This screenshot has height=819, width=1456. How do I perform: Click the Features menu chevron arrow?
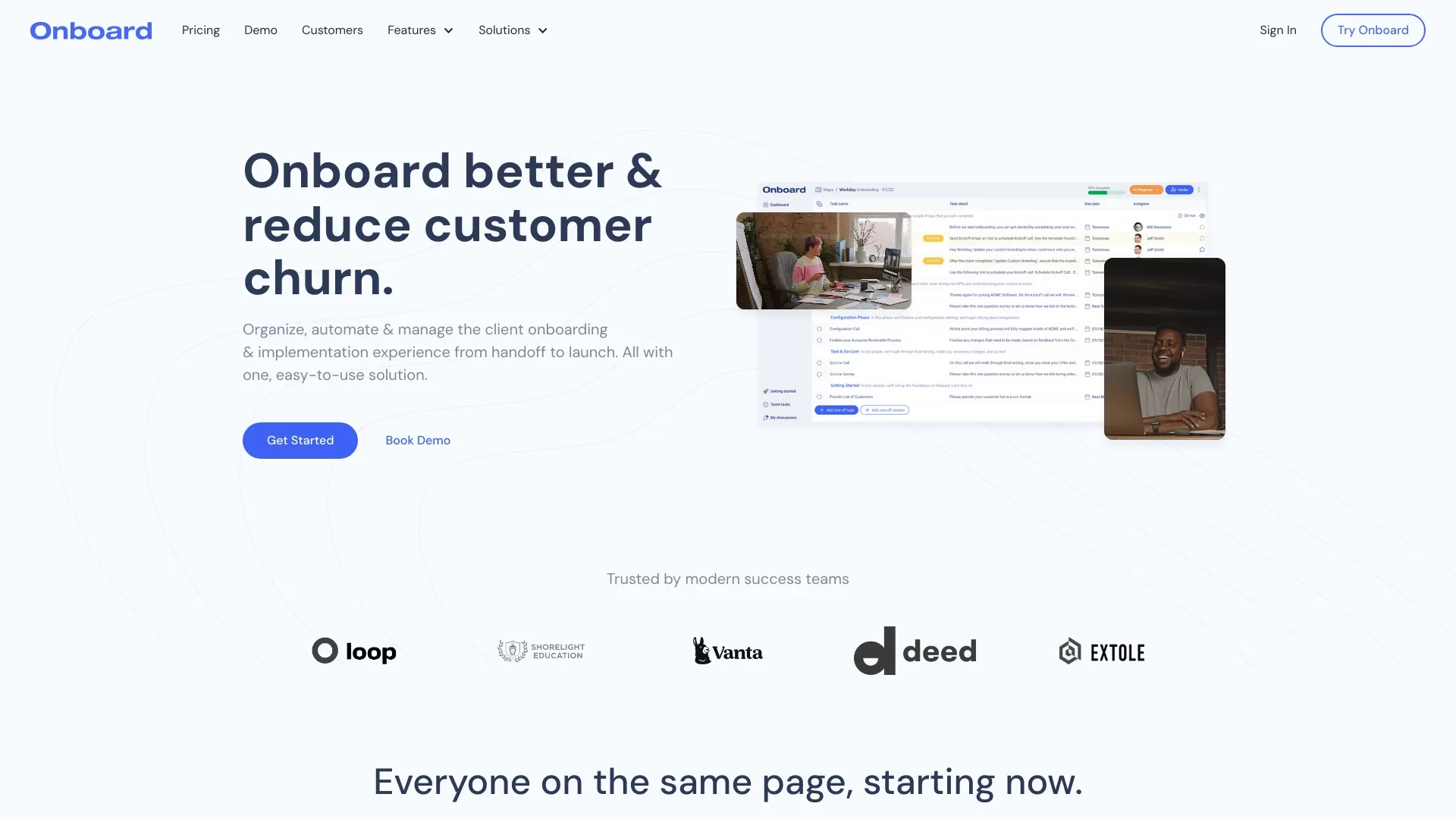[448, 30]
